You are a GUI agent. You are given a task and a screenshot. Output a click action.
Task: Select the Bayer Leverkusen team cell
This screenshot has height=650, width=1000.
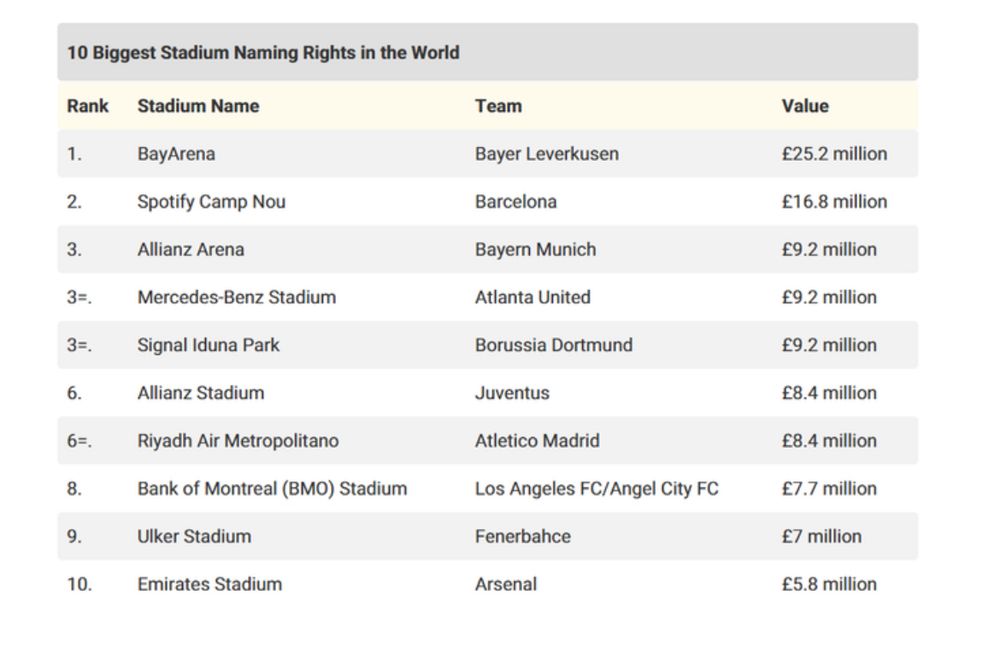pos(547,154)
